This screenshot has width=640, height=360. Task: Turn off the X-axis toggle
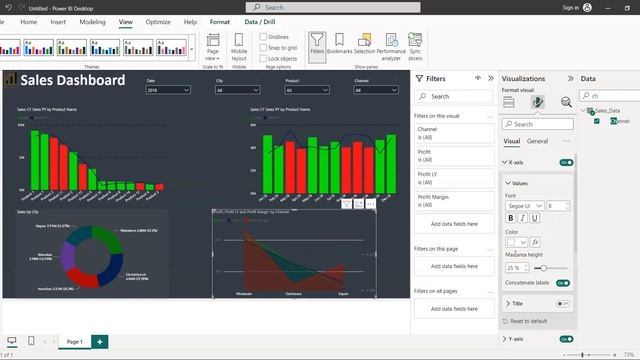click(566, 162)
